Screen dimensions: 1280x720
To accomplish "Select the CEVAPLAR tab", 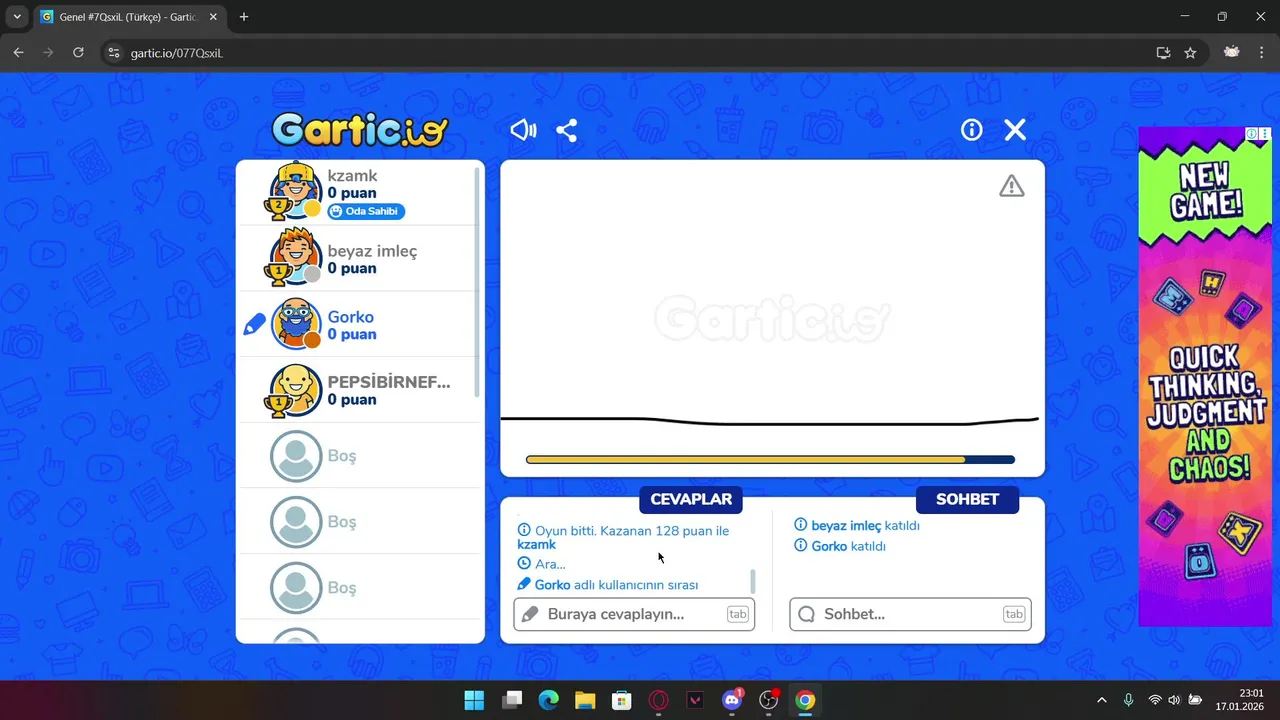I will [x=691, y=499].
